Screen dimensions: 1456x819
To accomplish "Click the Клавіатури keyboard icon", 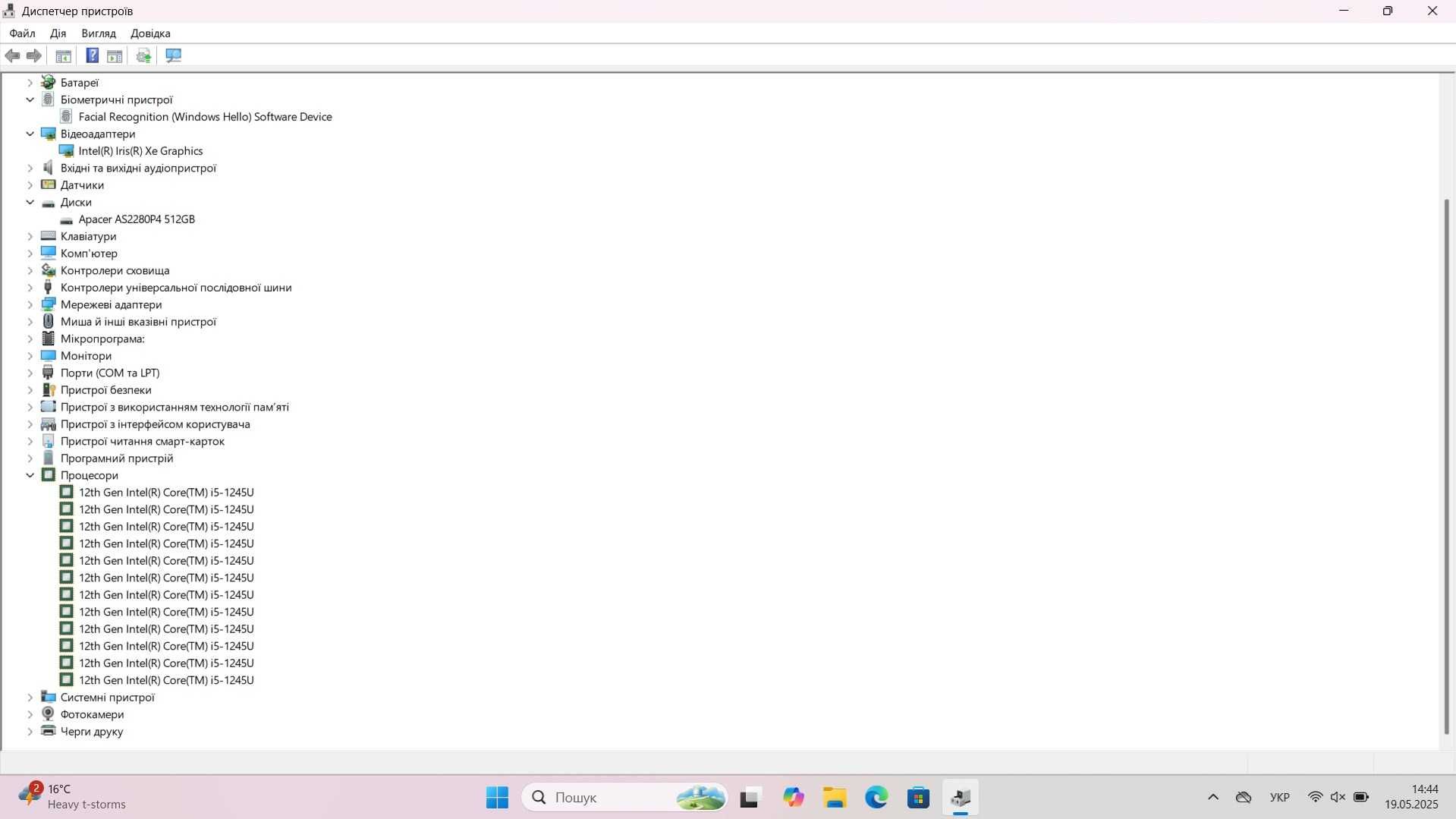I will click(49, 236).
